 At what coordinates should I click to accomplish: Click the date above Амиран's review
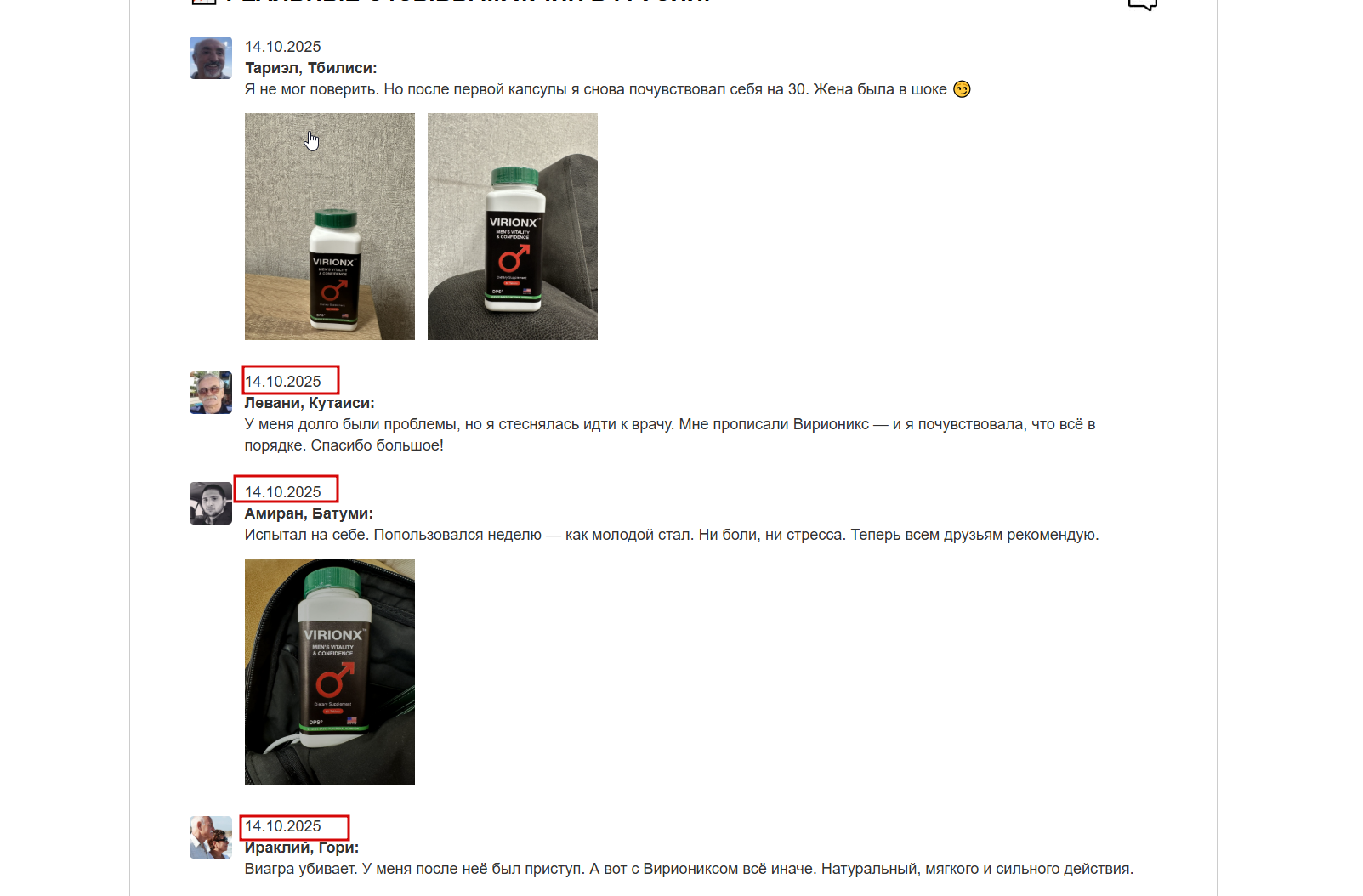(283, 492)
